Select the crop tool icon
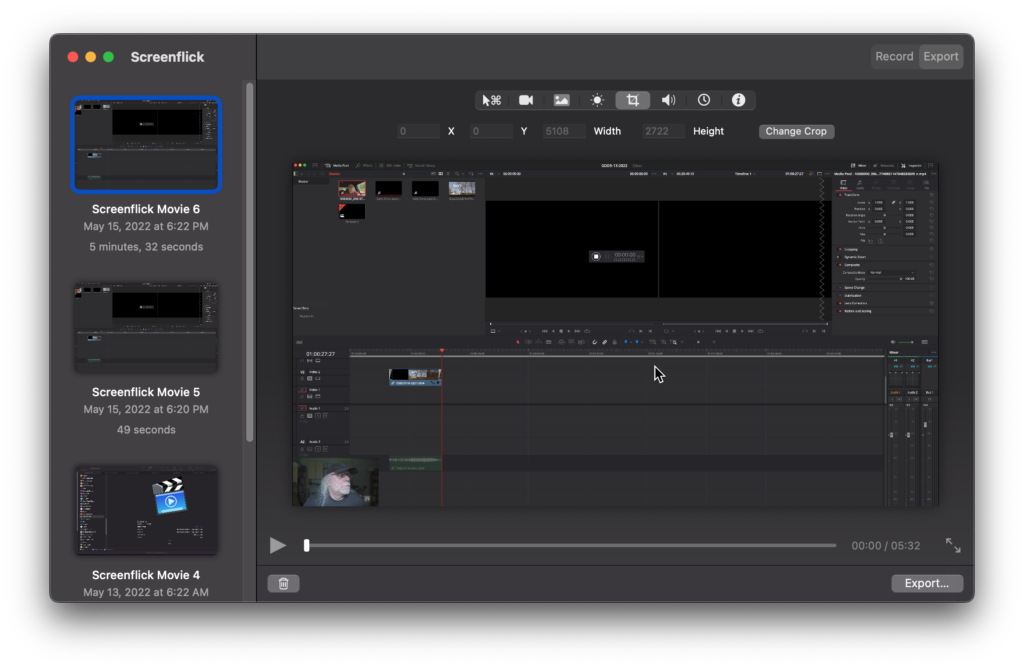Viewport: 1024px width, 668px height. 632,100
